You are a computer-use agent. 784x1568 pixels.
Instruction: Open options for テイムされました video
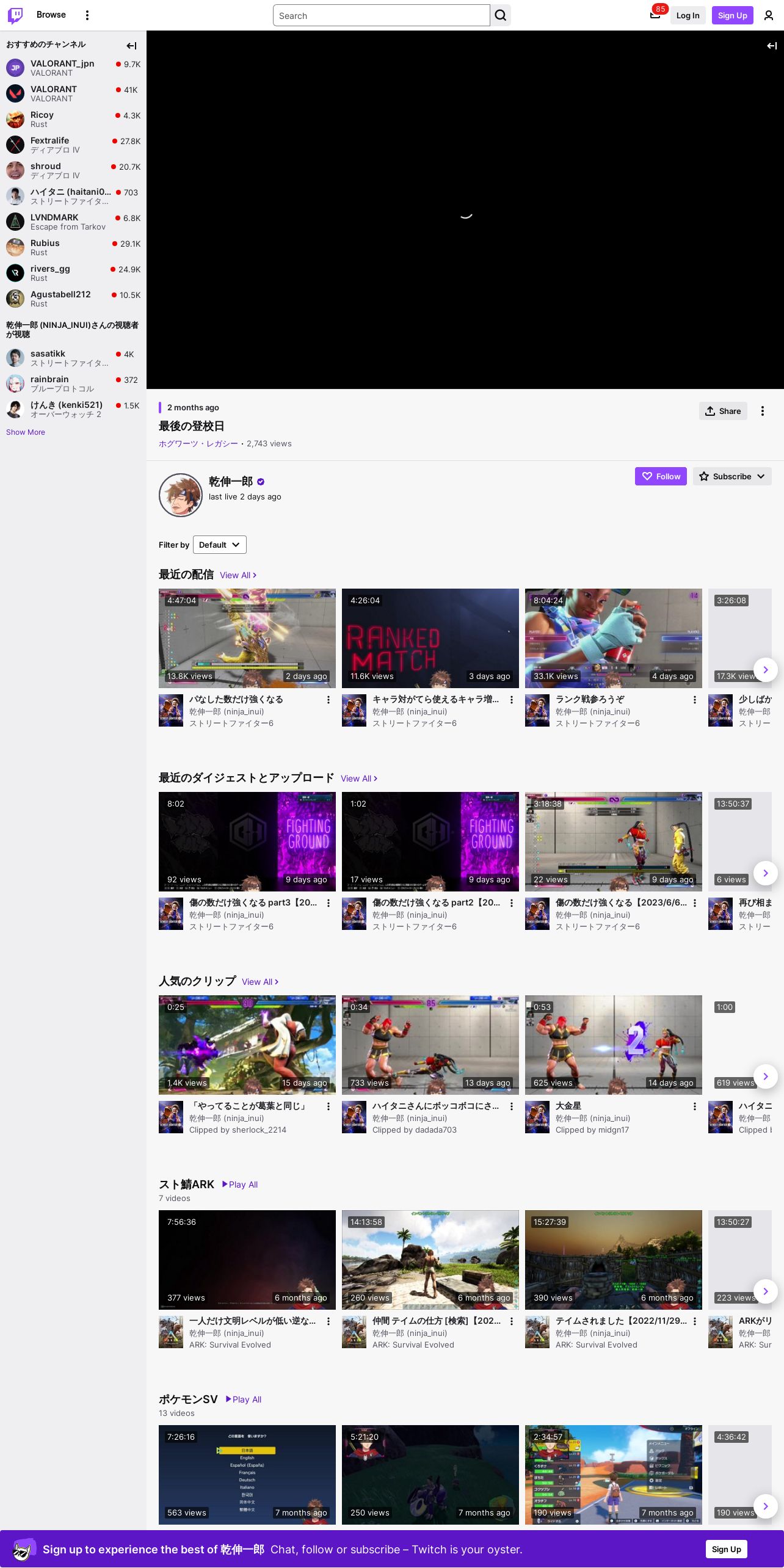[x=695, y=1321]
